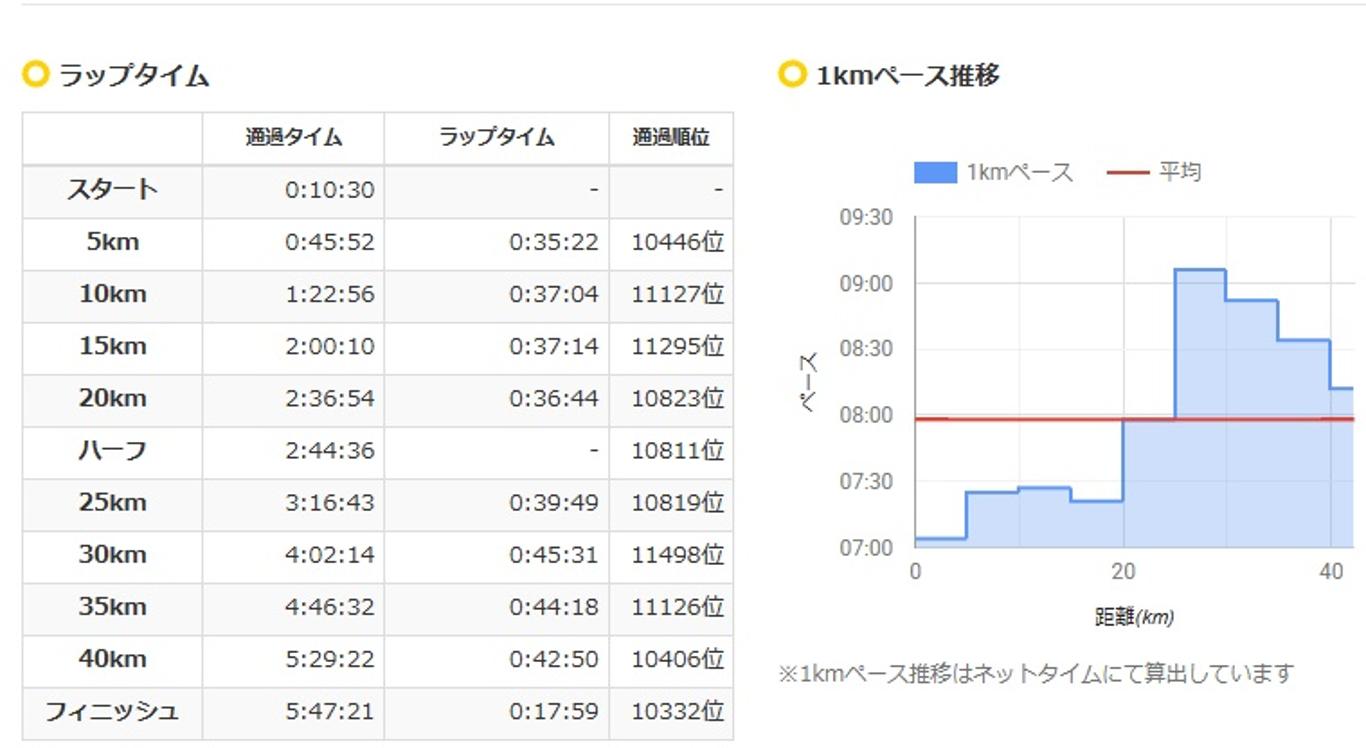Click the yellow icon beside ラップタイム heading
Image resolution: width=1366 pixels, height=748 pixels.
[37, 74]
